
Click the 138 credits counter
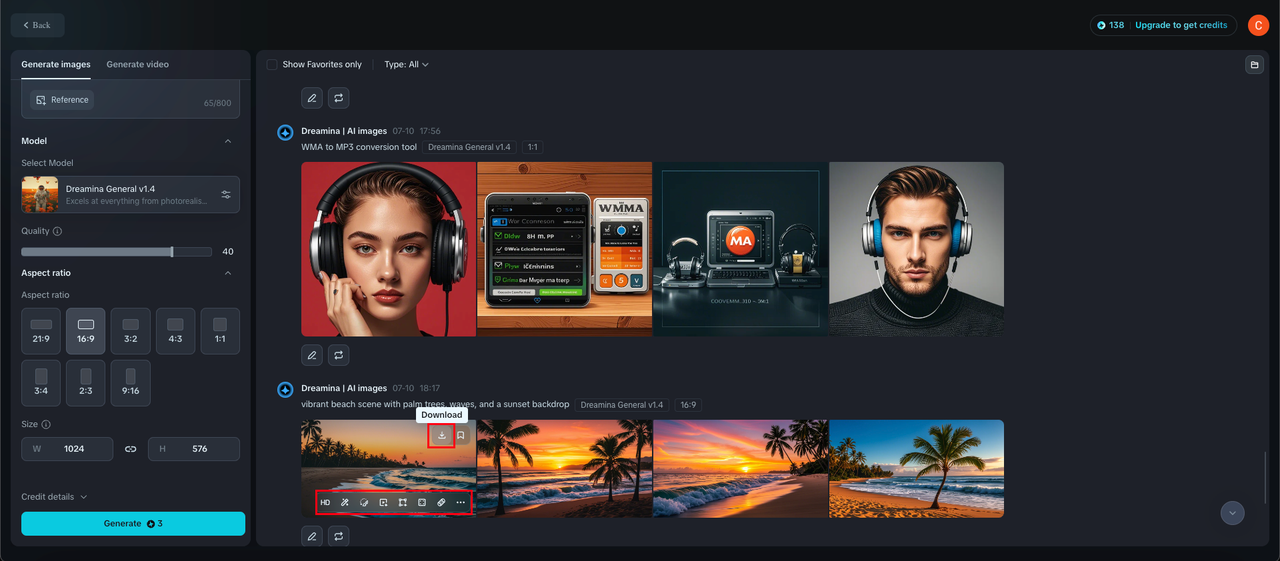coord(1110,25)
